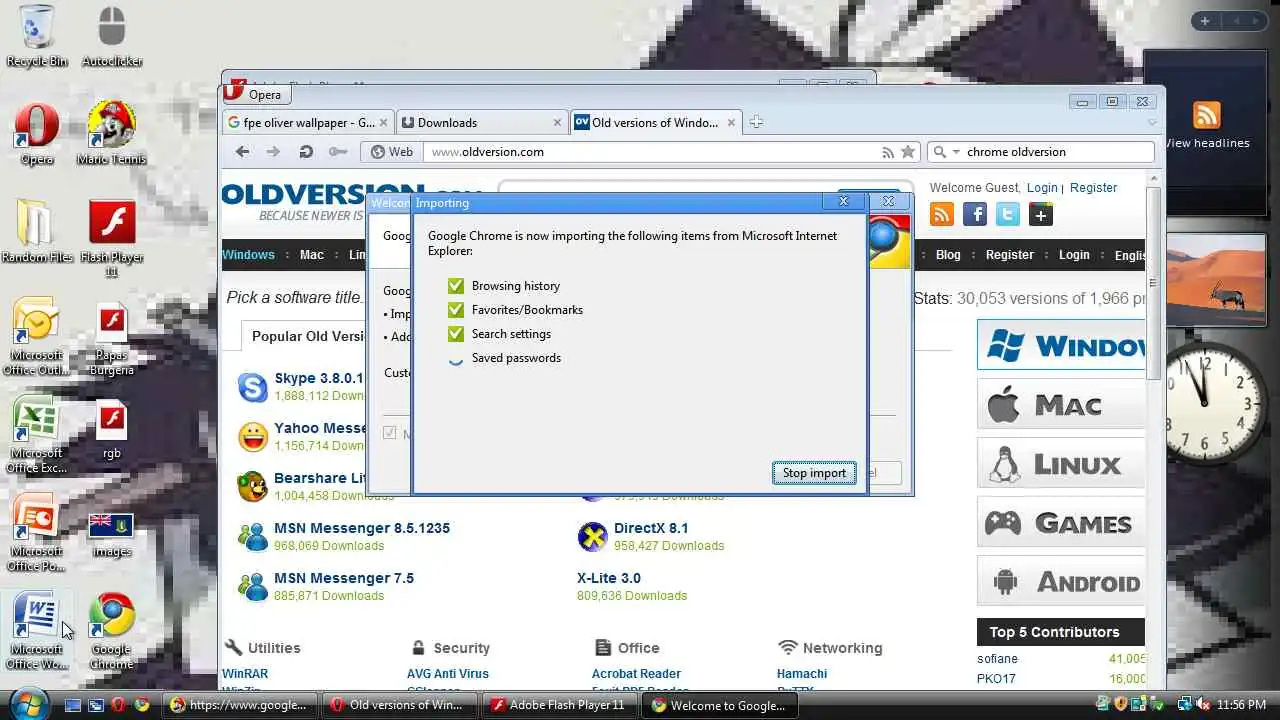The height and width of the screenshot is (720, 1280).
Task: Click the Games category banner
Action: pyautogui.click(x=1061, y=522)
